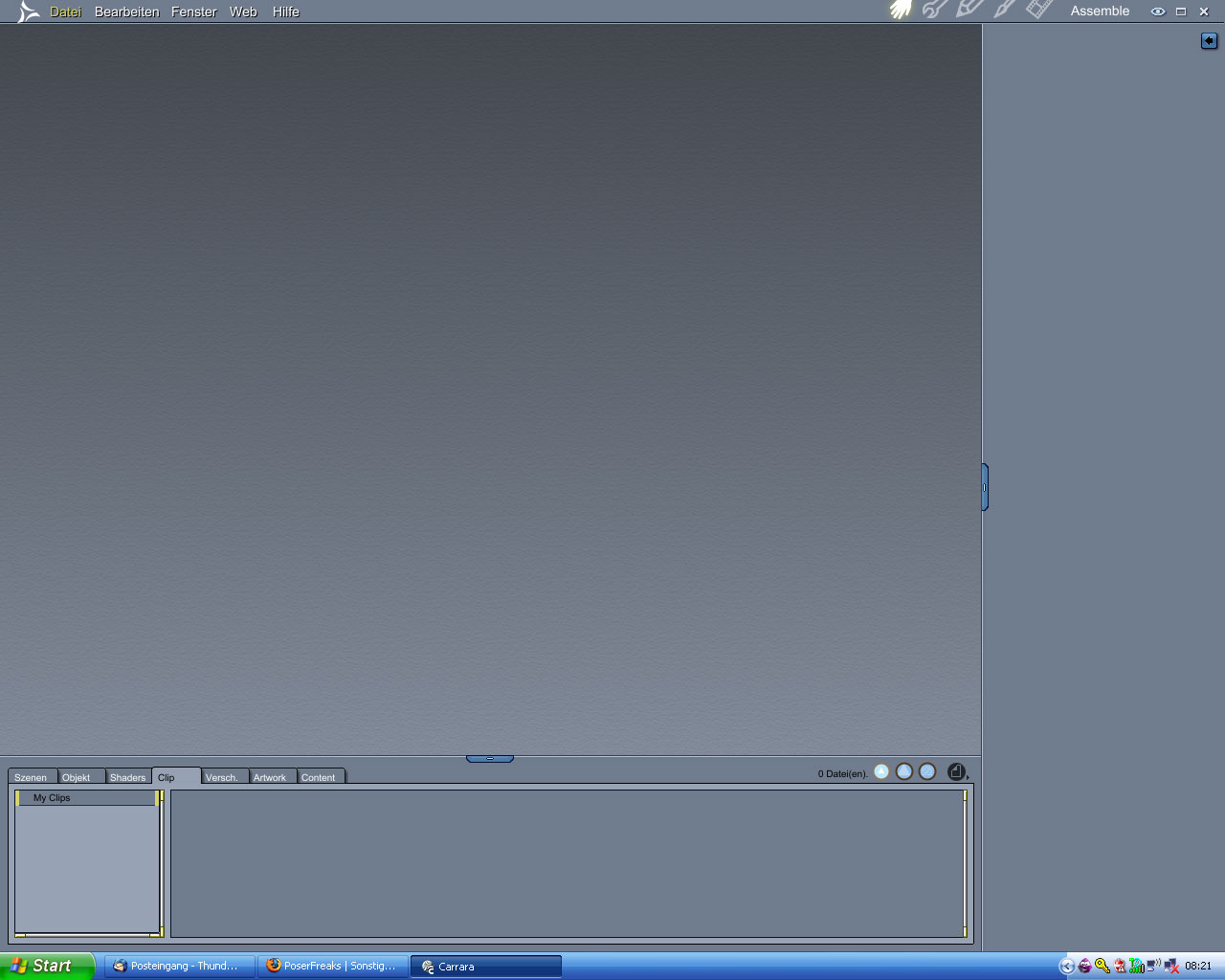Open the Model room wrench icon
The width and height of the screenshot is (1225, 980).
935,11
